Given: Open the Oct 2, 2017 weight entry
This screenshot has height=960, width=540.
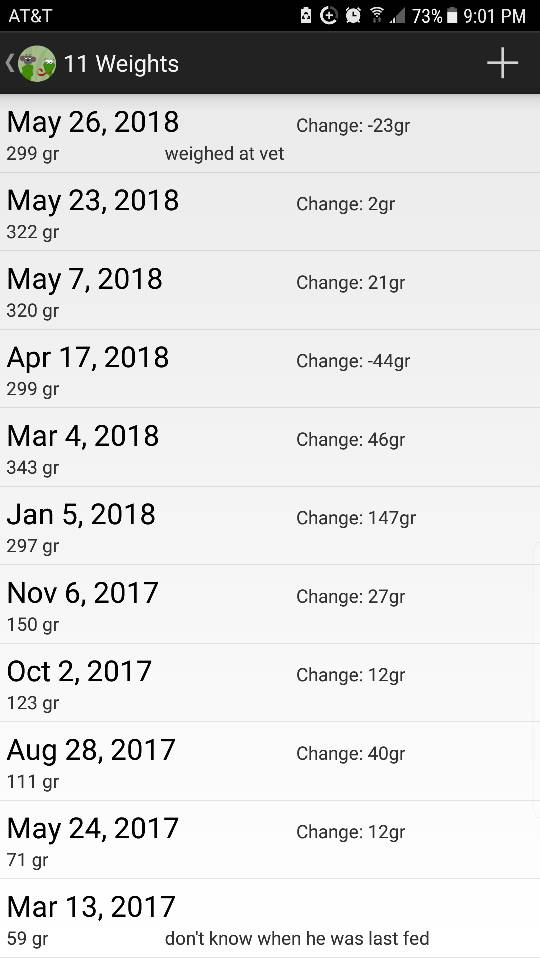Looking at the screenshot, I should [270, 682].
